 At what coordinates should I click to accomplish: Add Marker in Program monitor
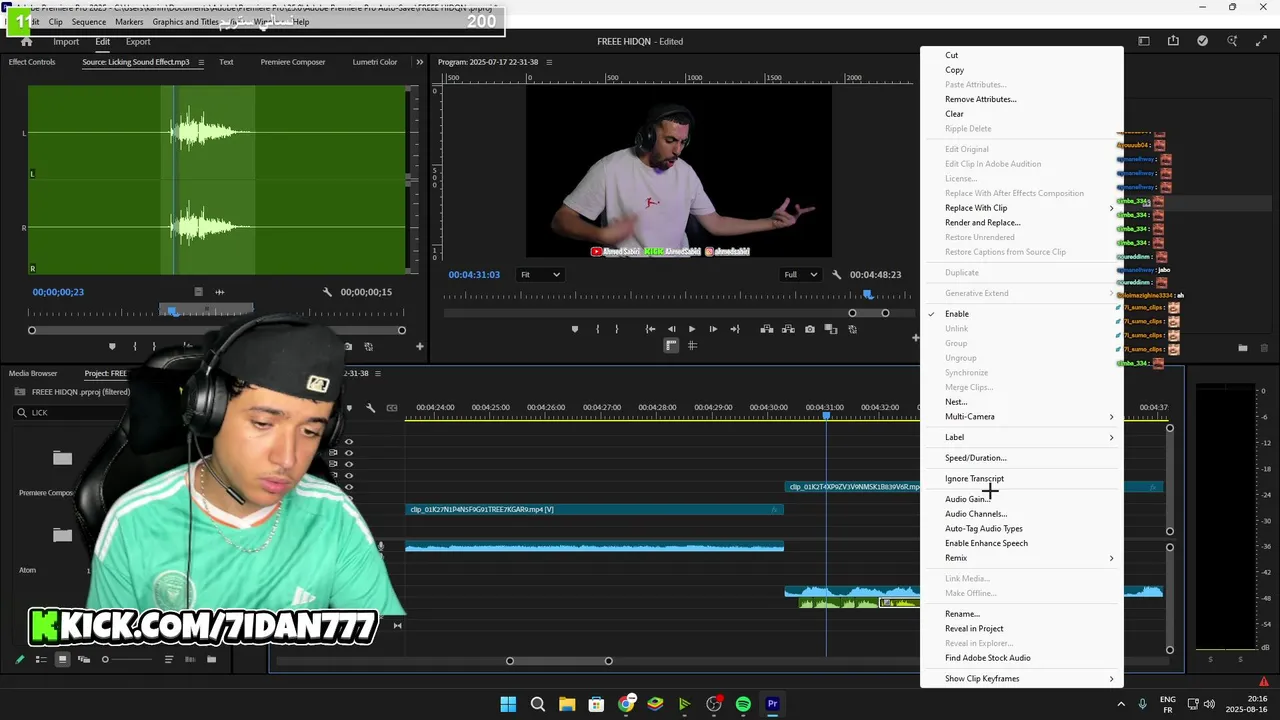[x=574, y=329]
